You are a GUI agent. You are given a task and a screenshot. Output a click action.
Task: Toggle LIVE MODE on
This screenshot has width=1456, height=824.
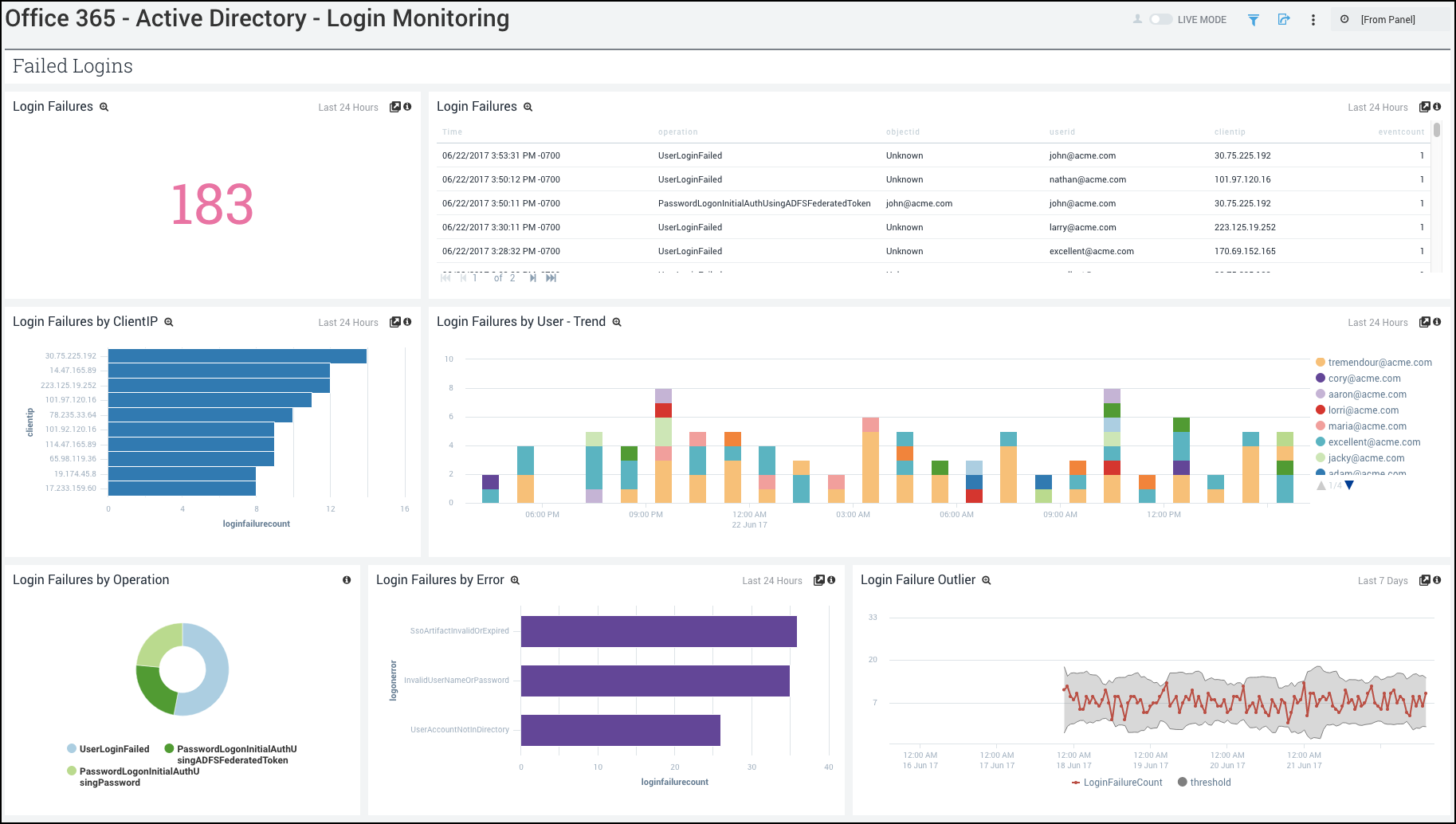(x=1161, y=19)
